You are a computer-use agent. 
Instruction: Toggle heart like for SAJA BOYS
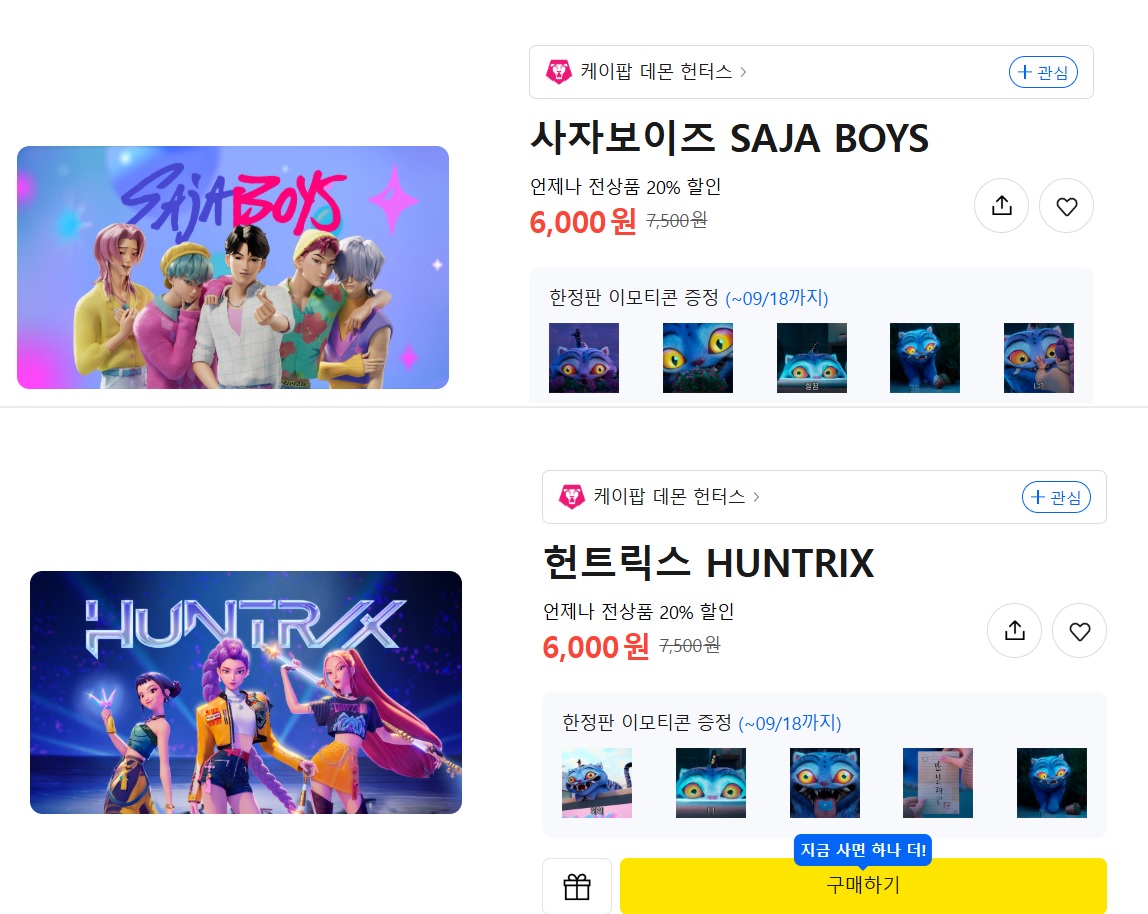(1066, 206)
